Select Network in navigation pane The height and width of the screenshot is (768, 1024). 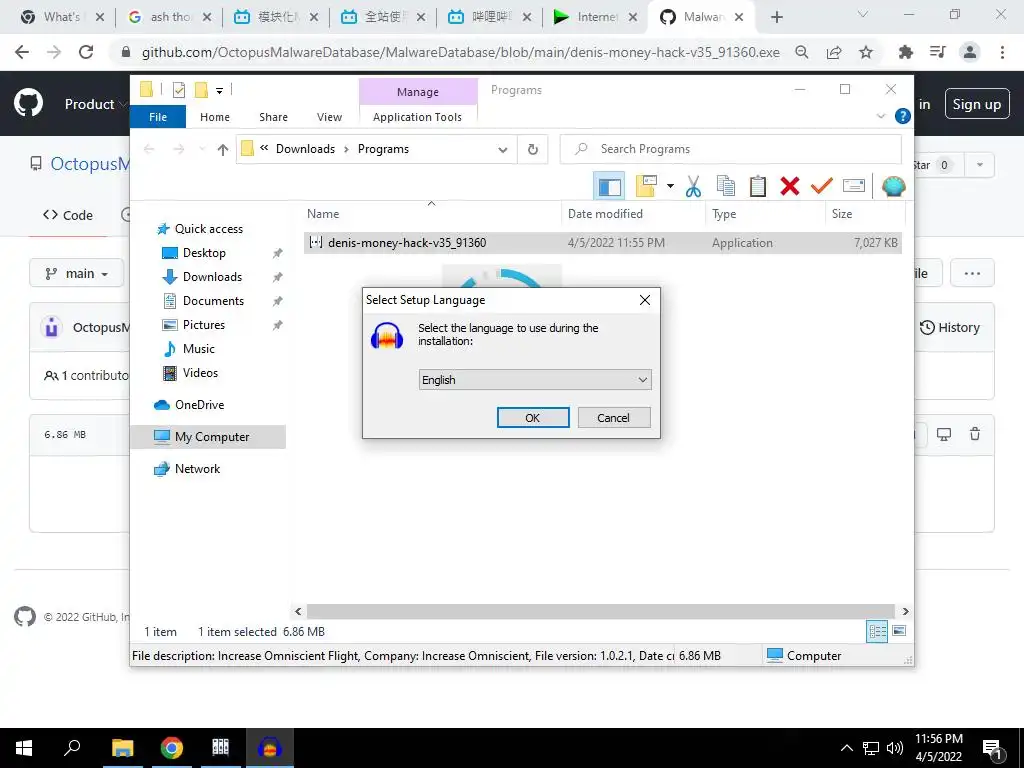click(x=197, y=469)
